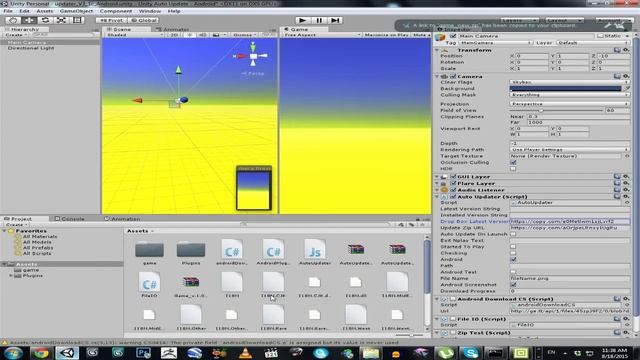Open Rendering Path dropdown
This screenshot has height=360, width=640.
coord(570,150)
